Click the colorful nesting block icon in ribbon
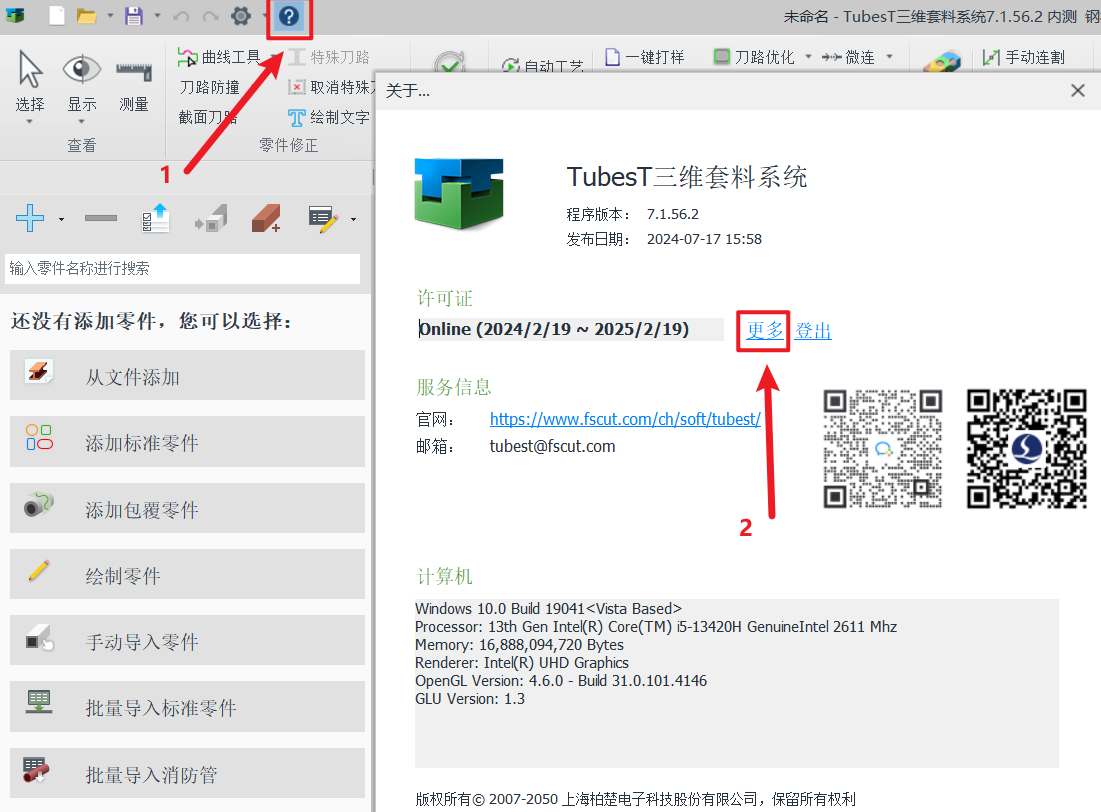1101x812 pixels. pyautogui.click(x=942, y=63)
